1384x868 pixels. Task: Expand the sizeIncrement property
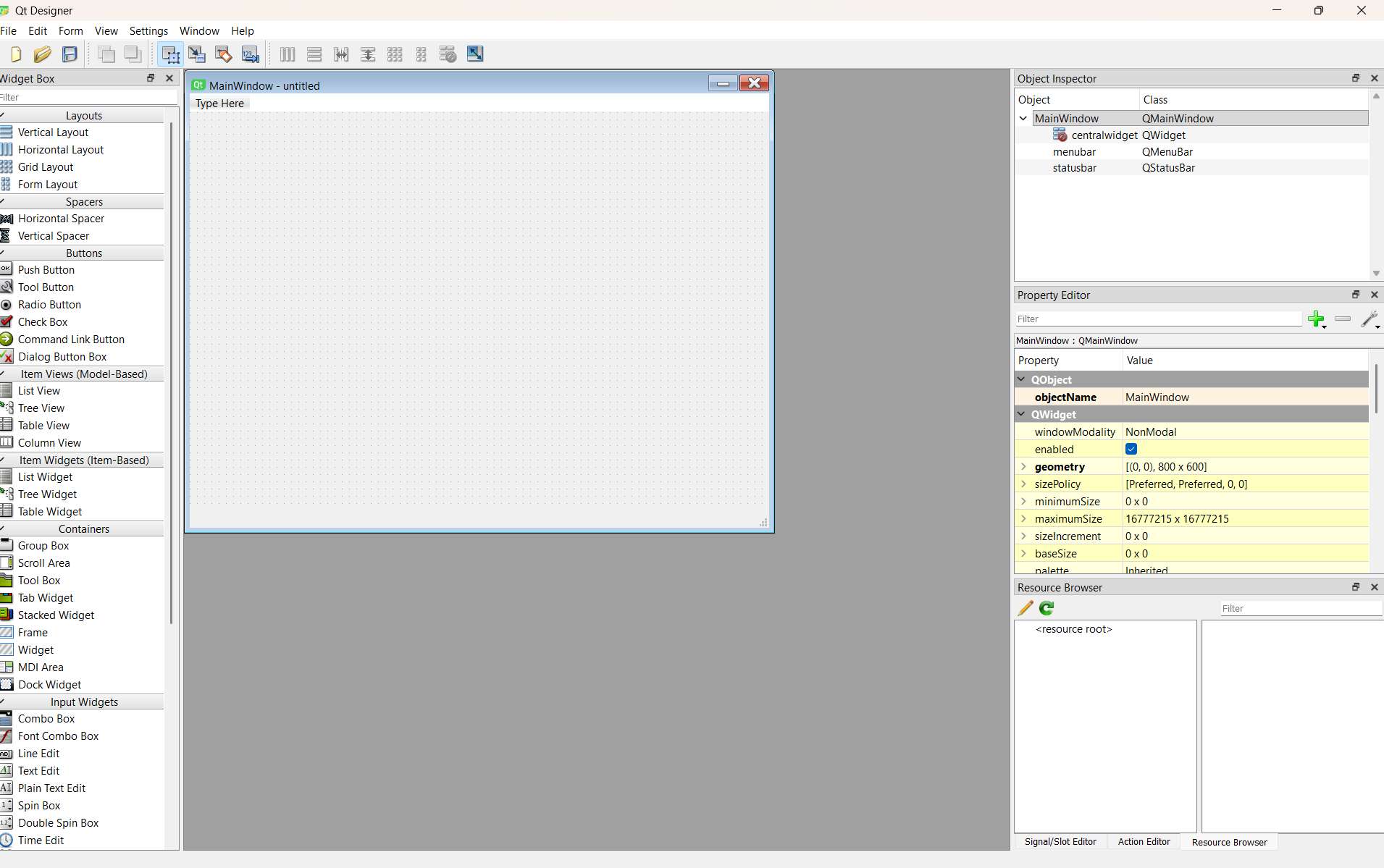pos(1023,536)
